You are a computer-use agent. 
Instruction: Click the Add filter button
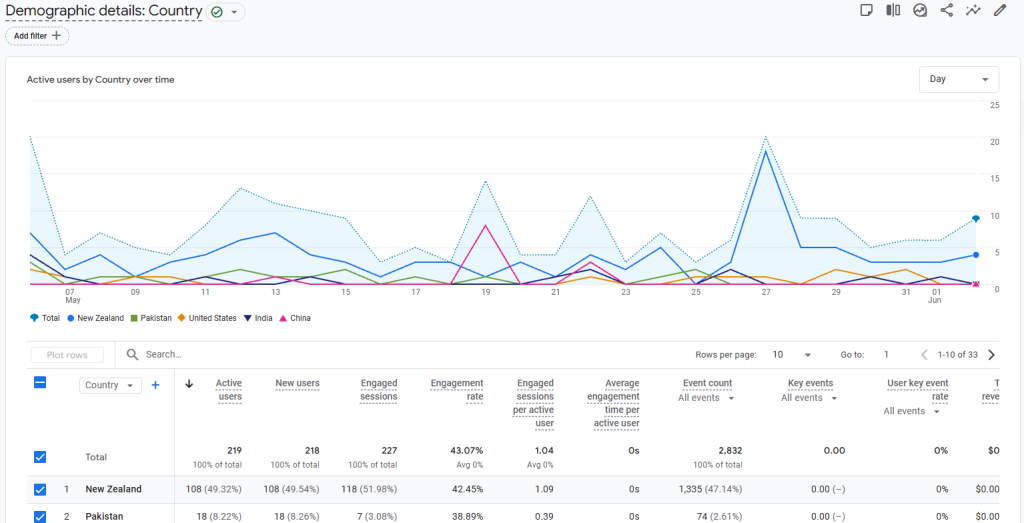pos(37,36)
